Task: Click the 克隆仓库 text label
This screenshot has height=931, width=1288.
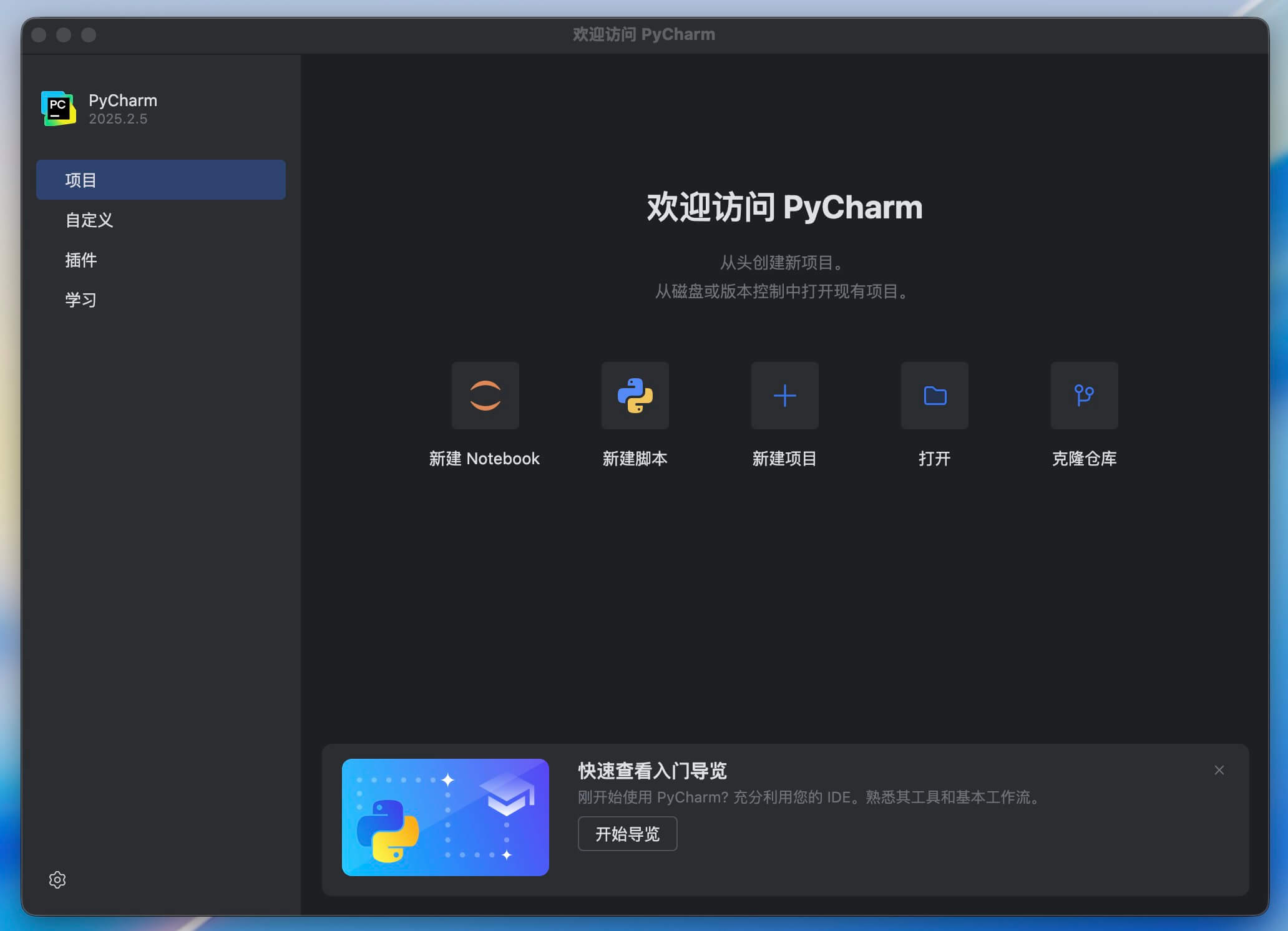Action: (1084, 459)
